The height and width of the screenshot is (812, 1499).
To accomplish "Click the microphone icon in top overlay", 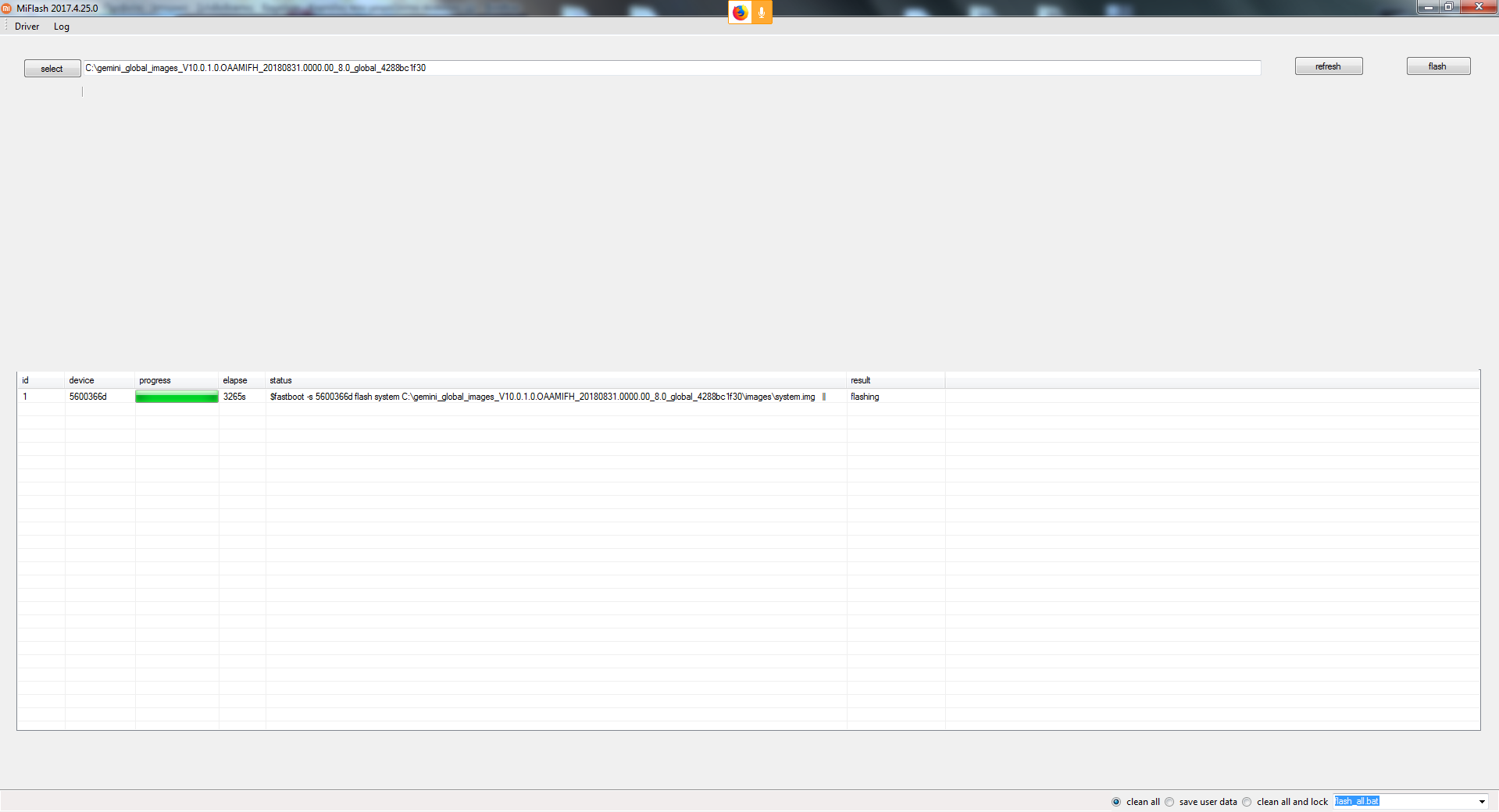I will click(762, 12).
